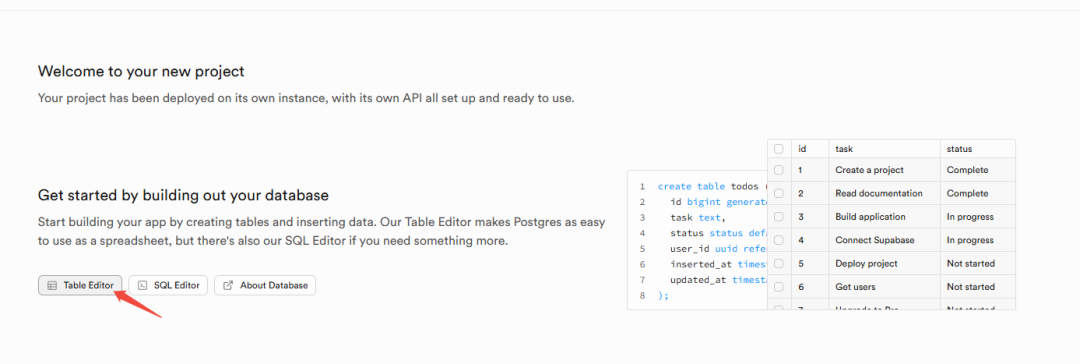This screenshot has height=364, width=1080.
Task: Click In progress status of Connect Supabase
Action: pos(977,240)
